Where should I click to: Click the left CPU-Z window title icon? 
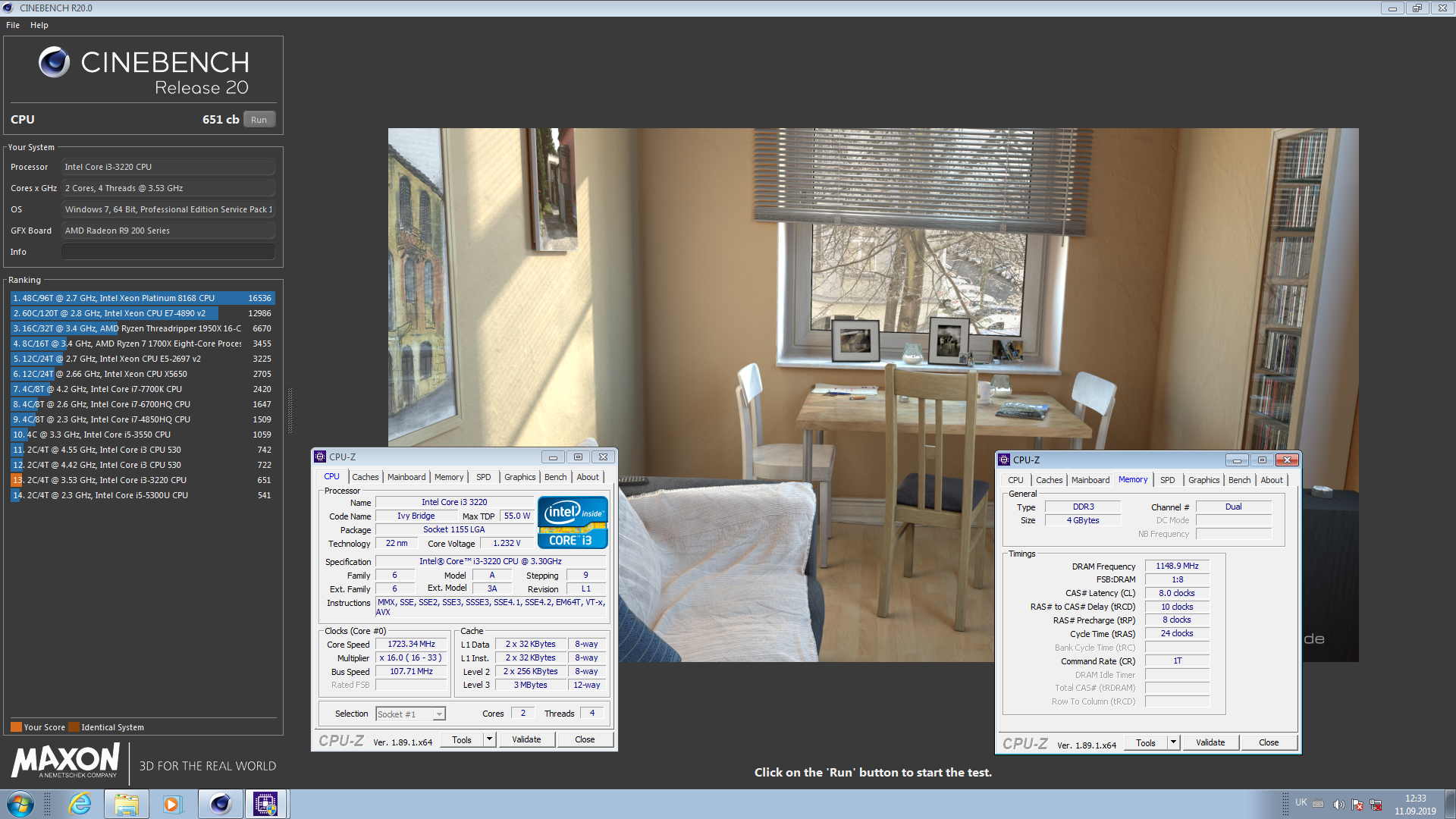coord(320,457)
